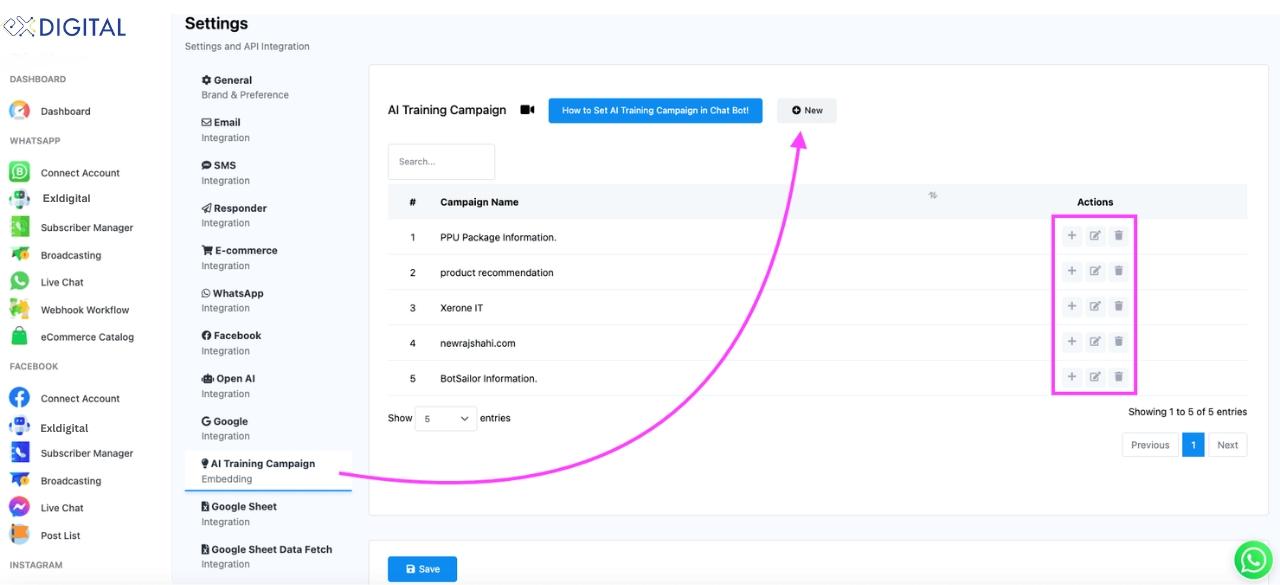The image size is (1280, 585).
Task: Delete the product recommendation campaign
Action: [1119, 271]
